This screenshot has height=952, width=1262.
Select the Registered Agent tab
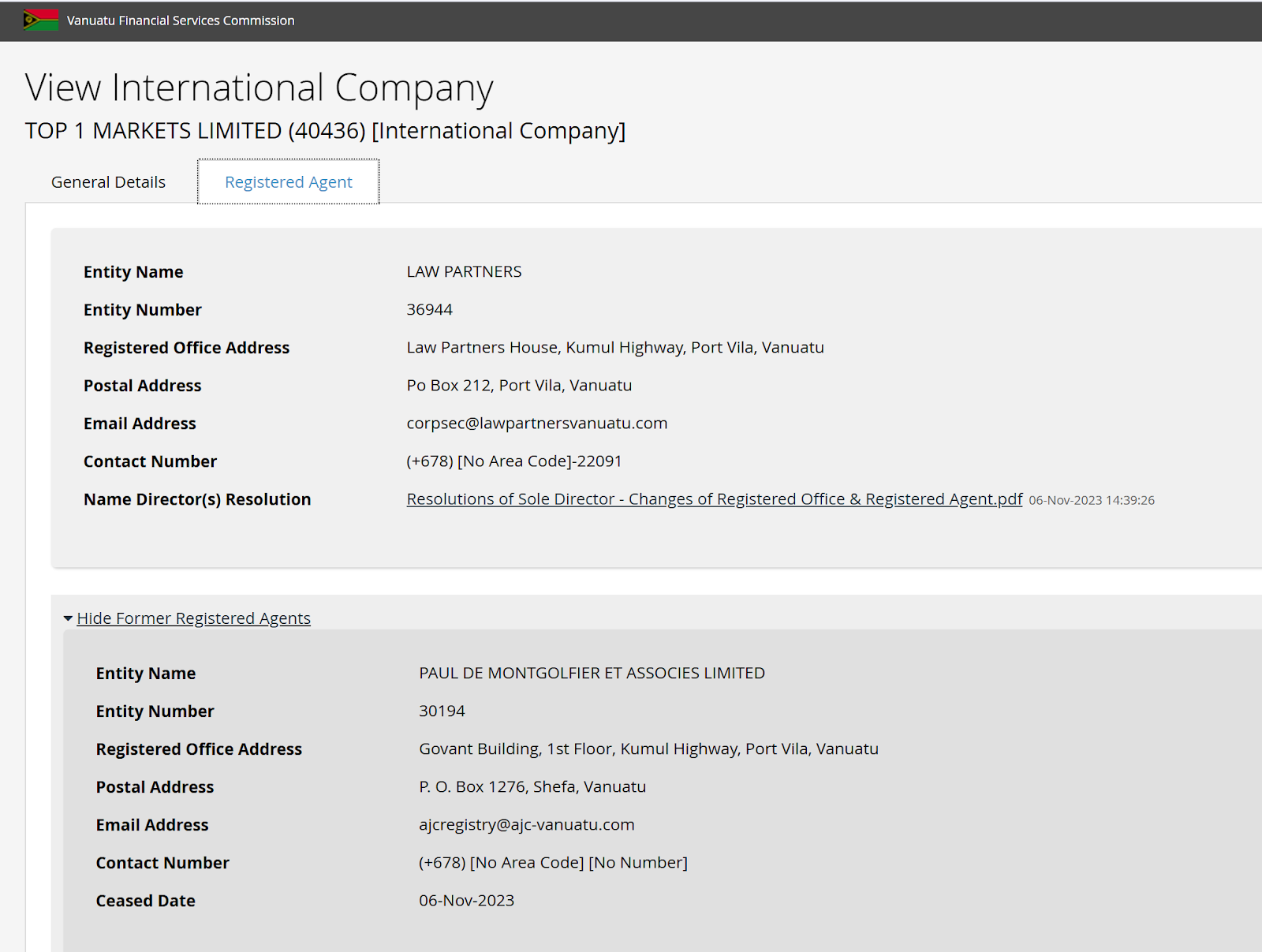pyautogui.click(x=289, y=182)
